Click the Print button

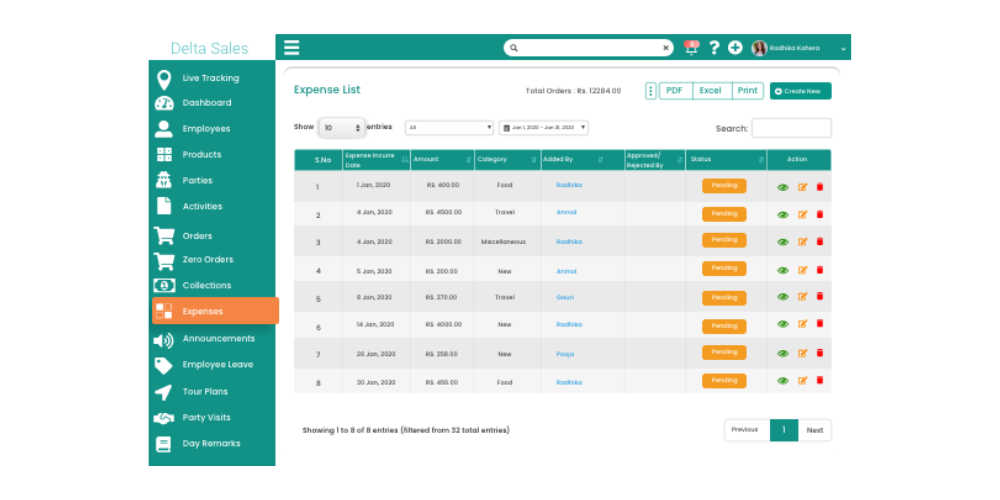click(747, 91)
